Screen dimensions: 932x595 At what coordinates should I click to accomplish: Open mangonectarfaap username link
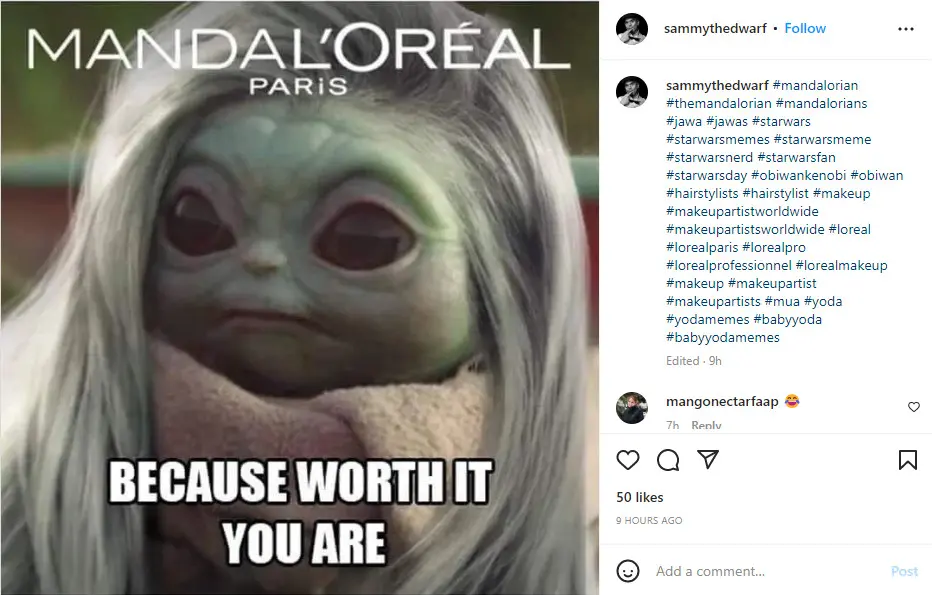coord(722,402)
